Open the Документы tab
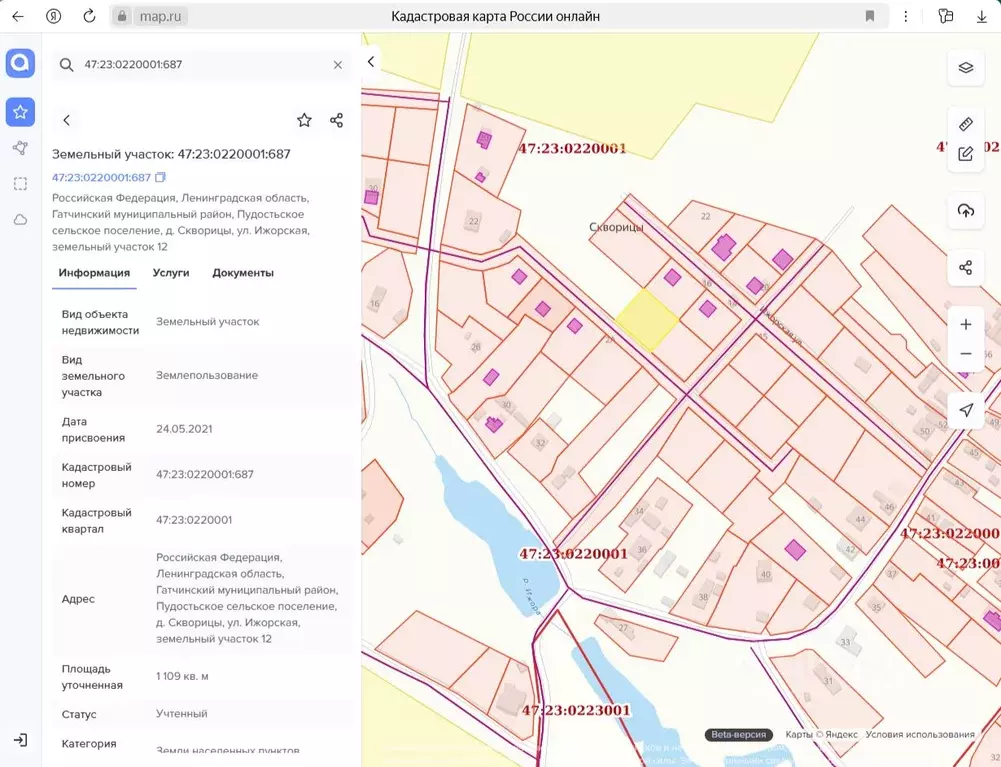Screen dimensions: 1001x767 point(243,273)
